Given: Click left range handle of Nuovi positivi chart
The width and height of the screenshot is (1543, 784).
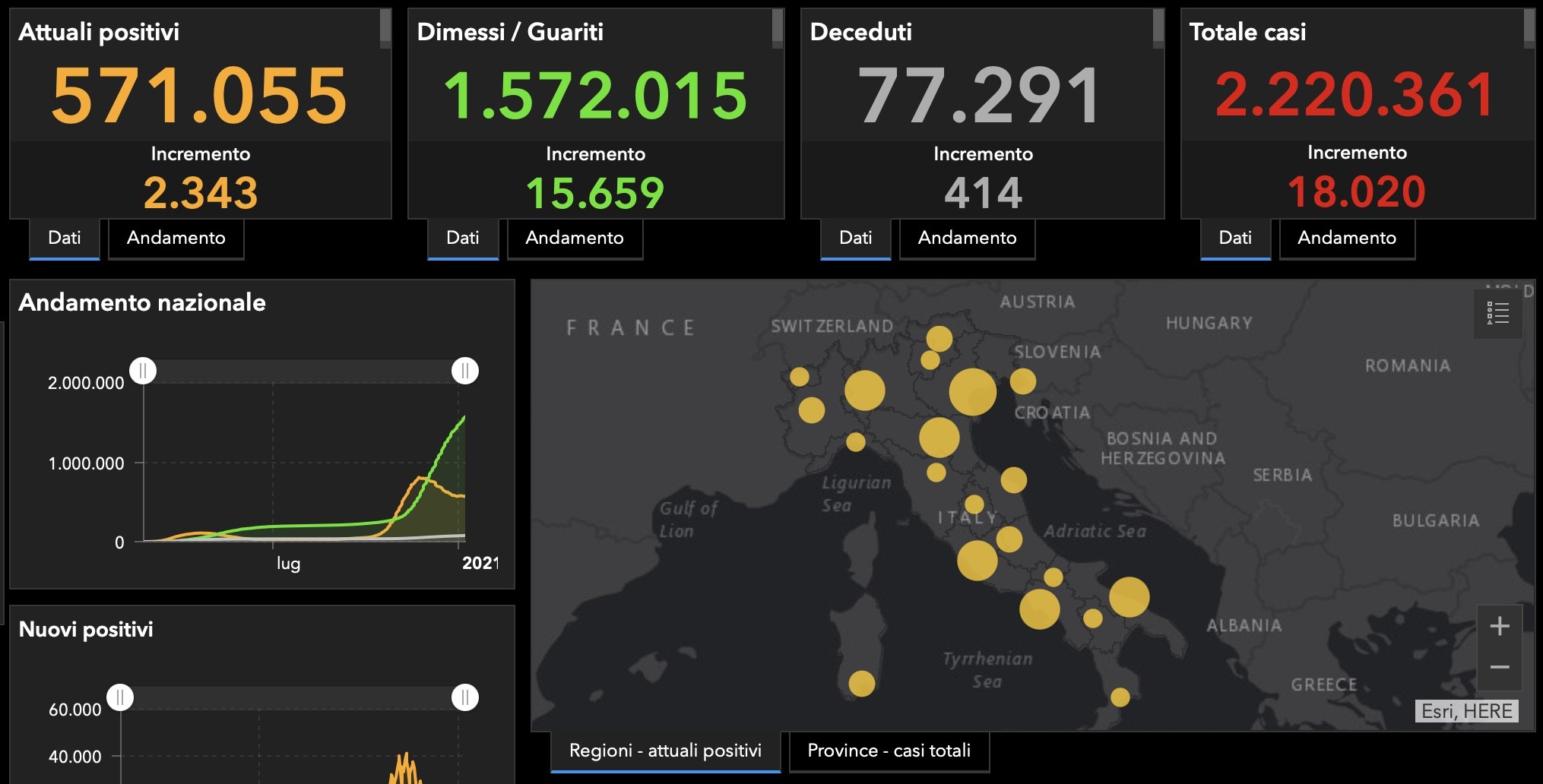Looking at the screenshot, I should pyautogui.click(x=120, y=697).
